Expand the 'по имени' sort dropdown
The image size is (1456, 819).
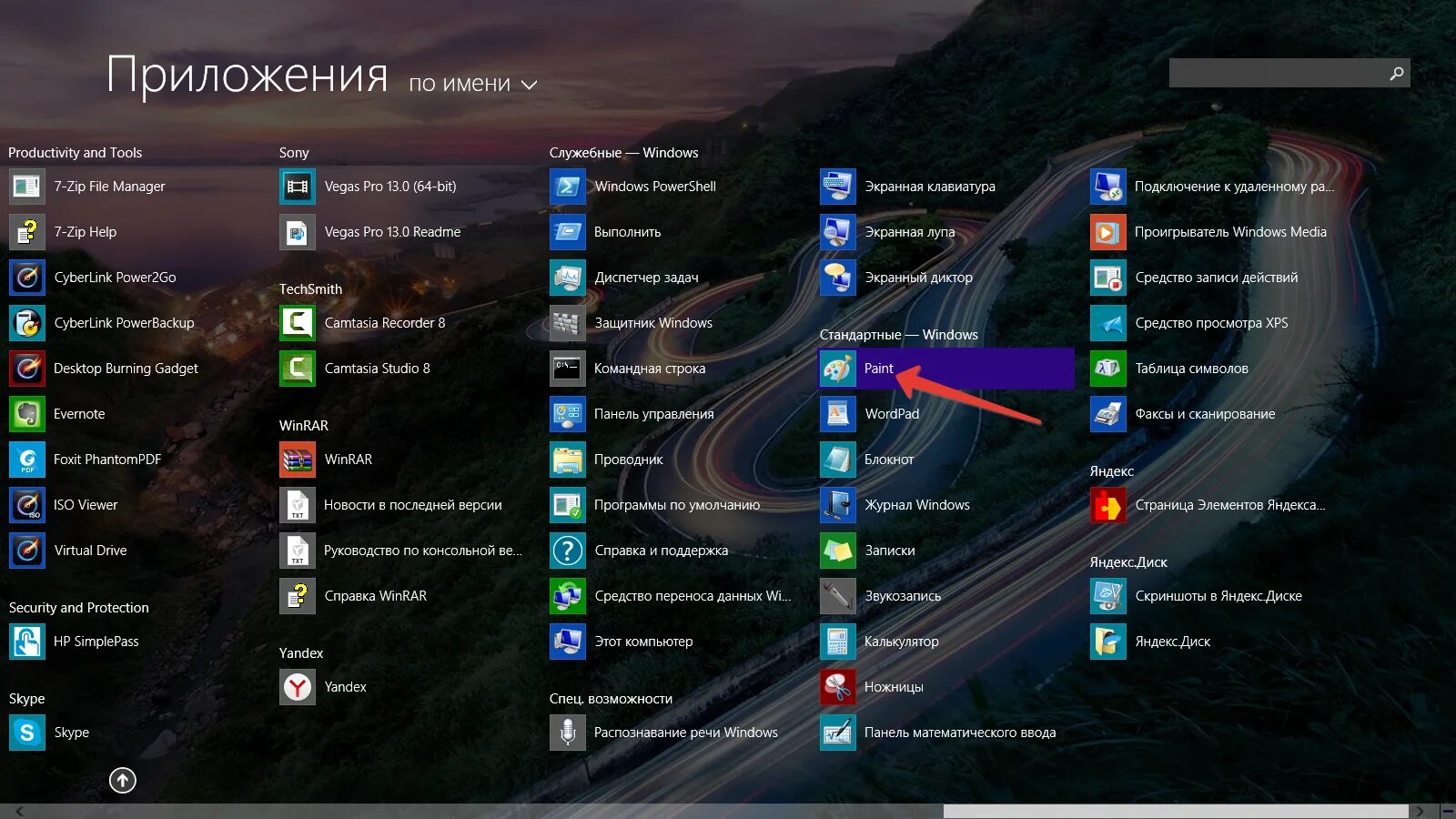pos(473,84)
